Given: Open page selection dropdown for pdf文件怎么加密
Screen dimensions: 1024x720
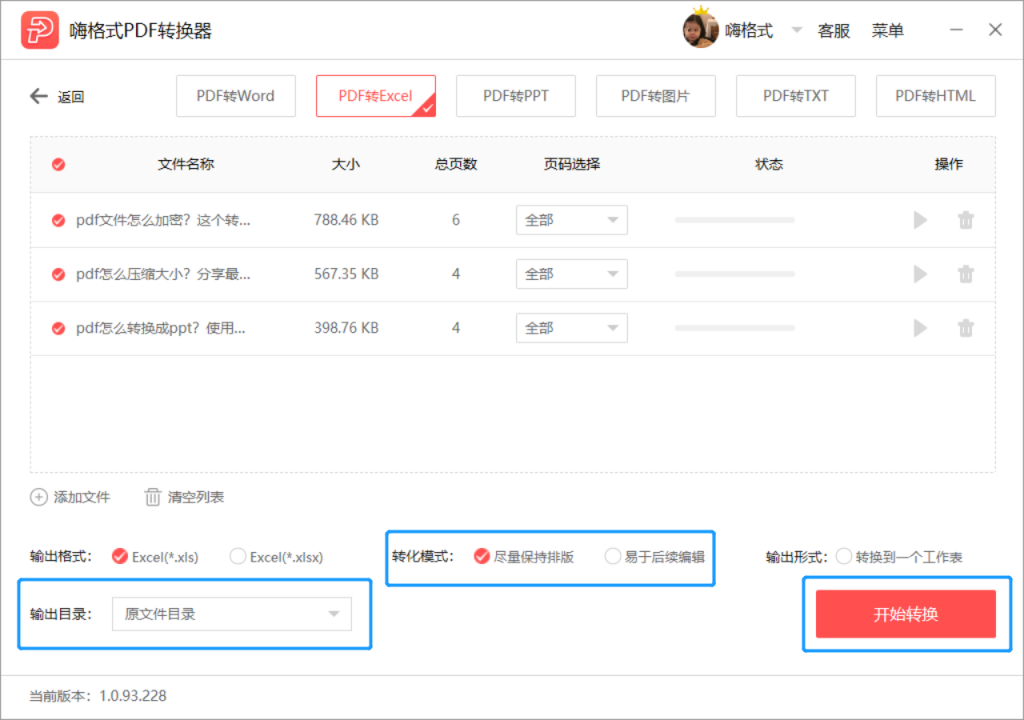Looking at the screenshot, I should (571, 220).
